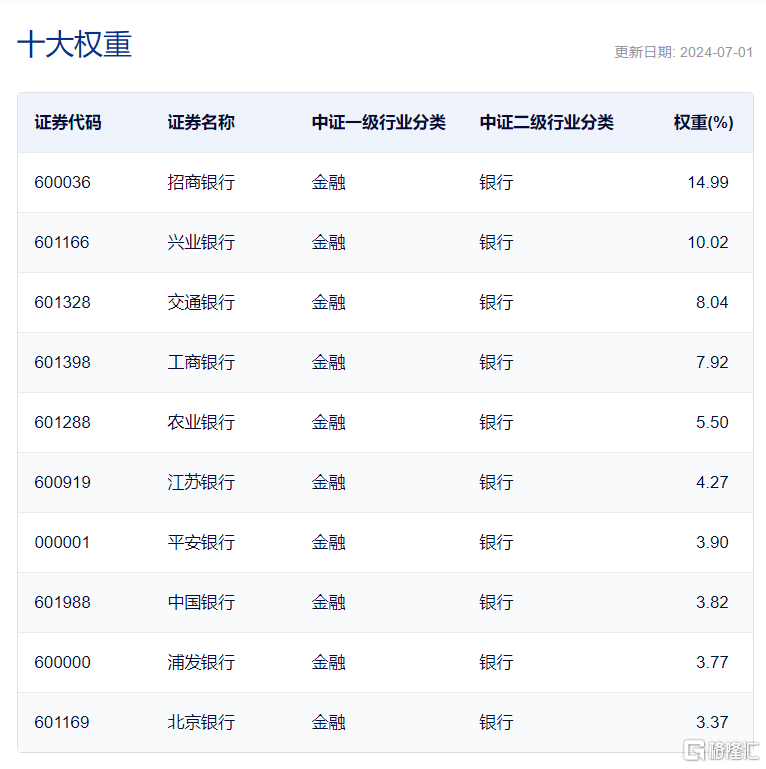Select stock name 浦发银行

click(201, 663)
